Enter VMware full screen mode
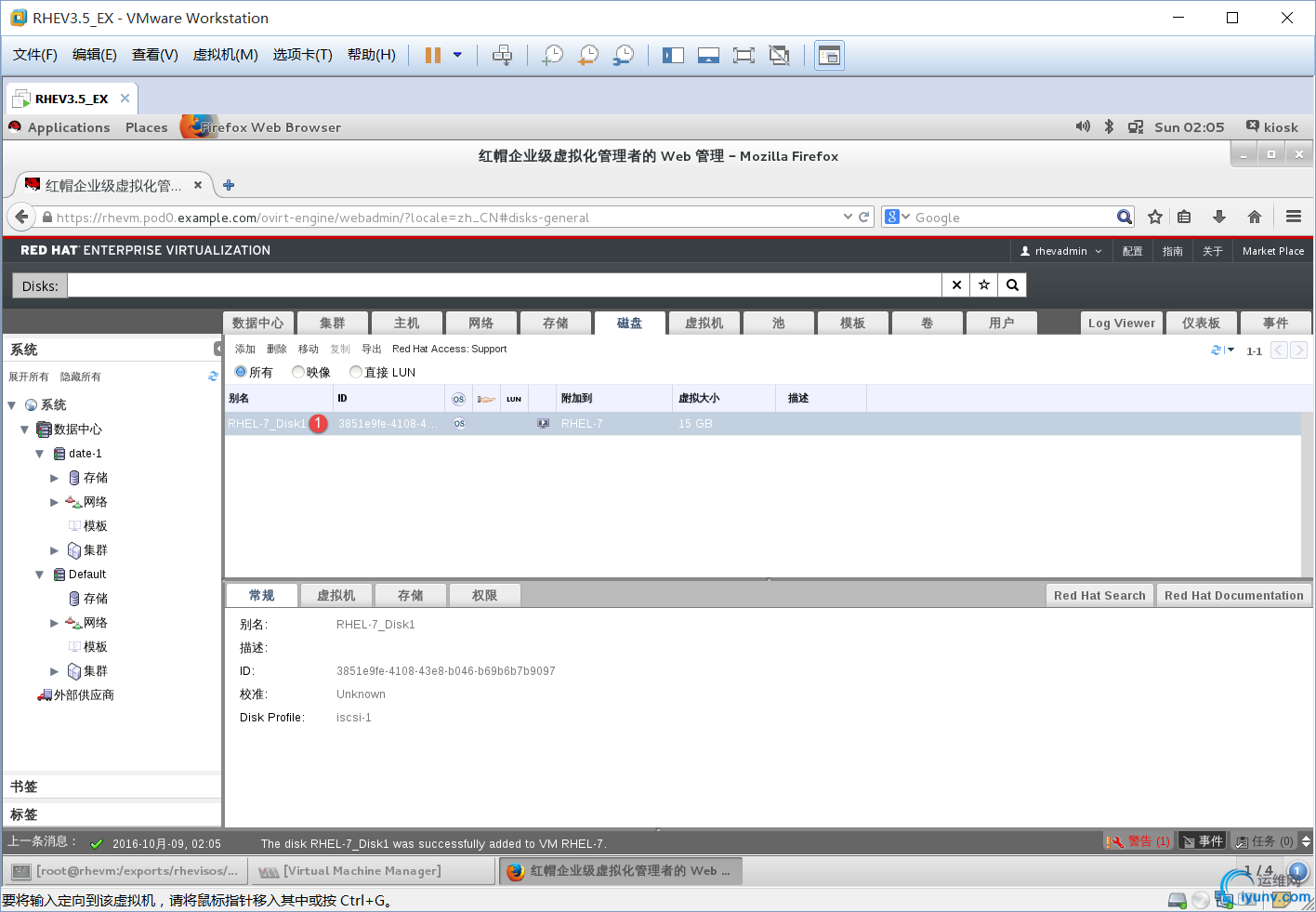 pyautogui.click(x=744, y=55)
